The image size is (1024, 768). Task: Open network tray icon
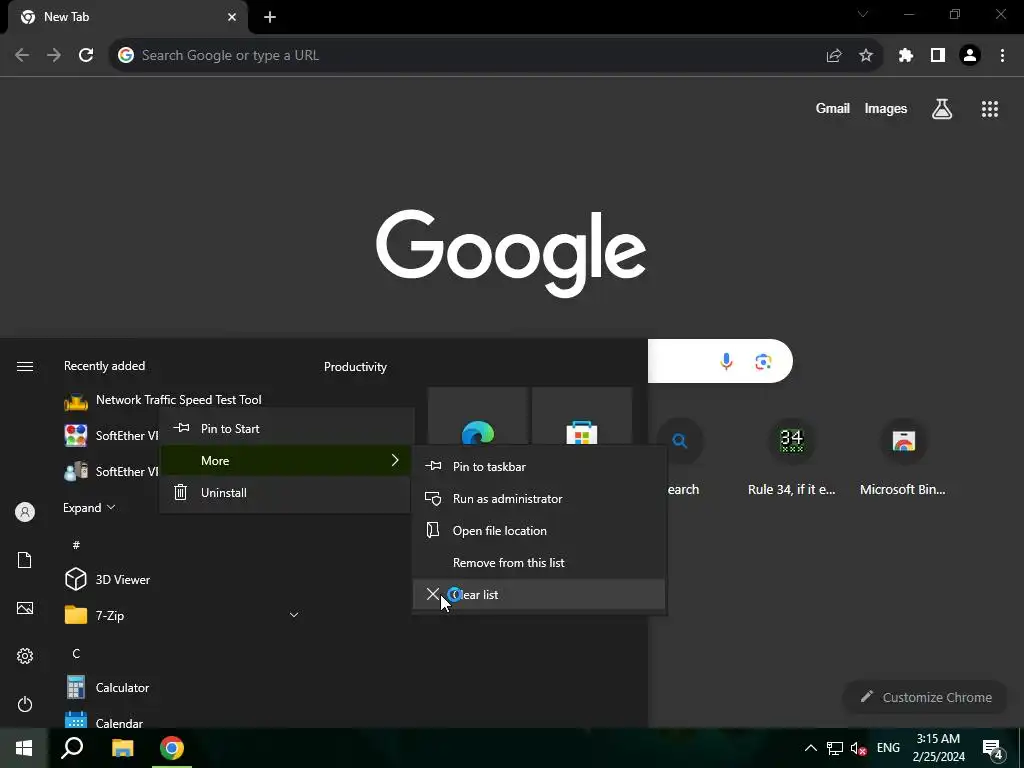[835, 748]
